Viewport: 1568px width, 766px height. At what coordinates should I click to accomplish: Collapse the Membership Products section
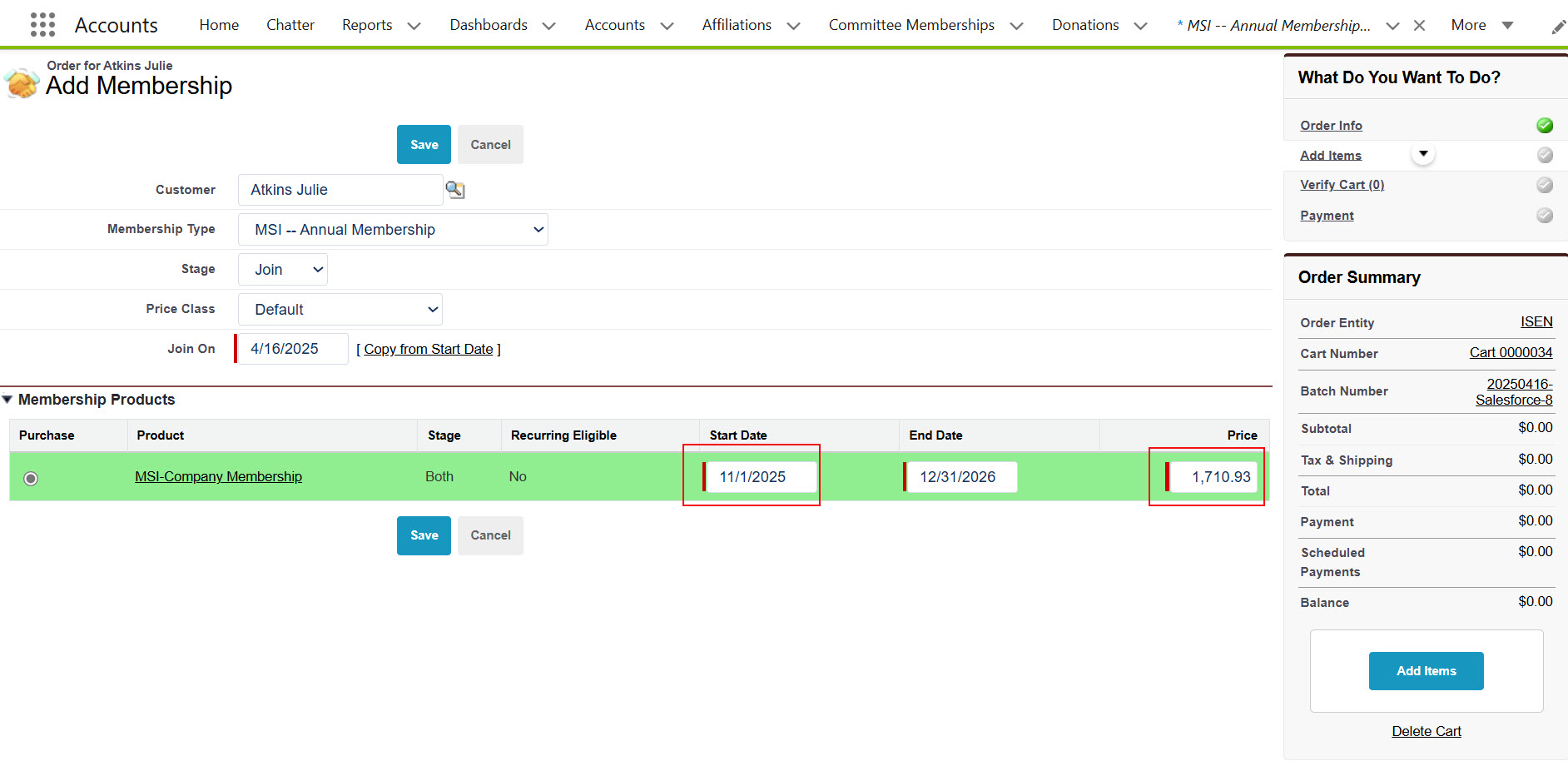7,400
